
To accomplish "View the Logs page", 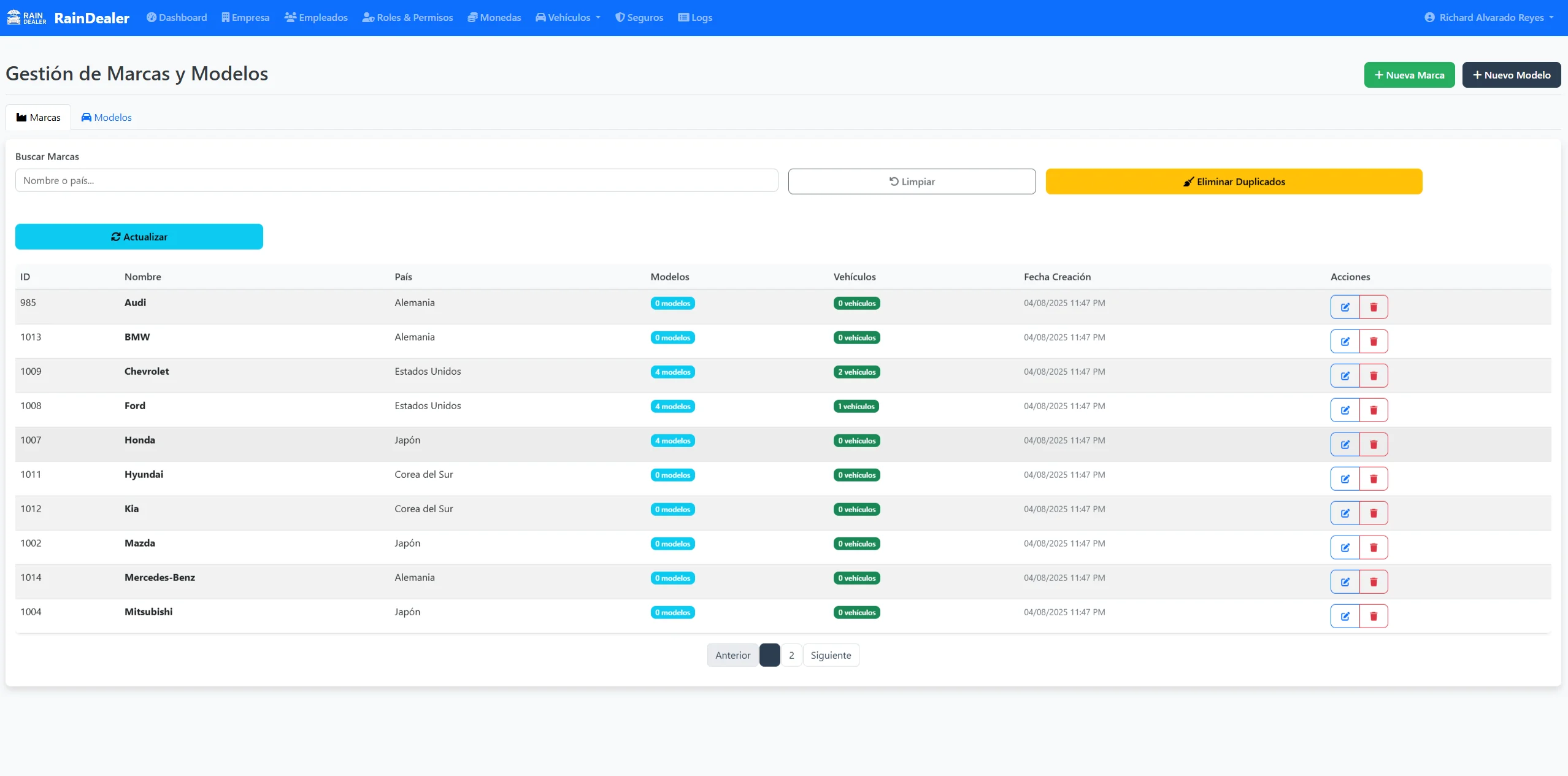I will (x=695, y=18).
